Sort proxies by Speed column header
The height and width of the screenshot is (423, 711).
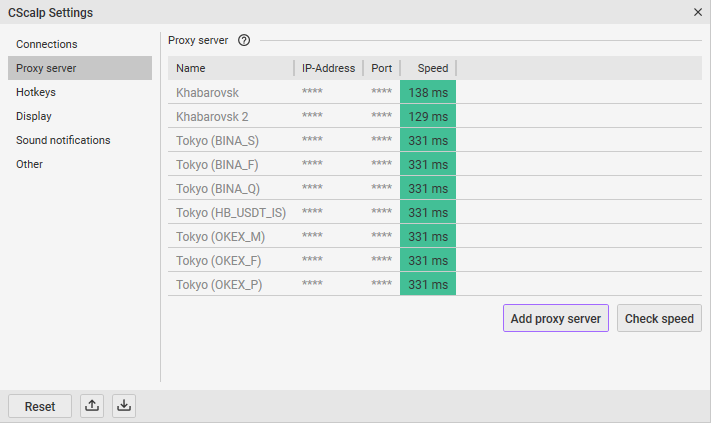[x=432, y=68]
